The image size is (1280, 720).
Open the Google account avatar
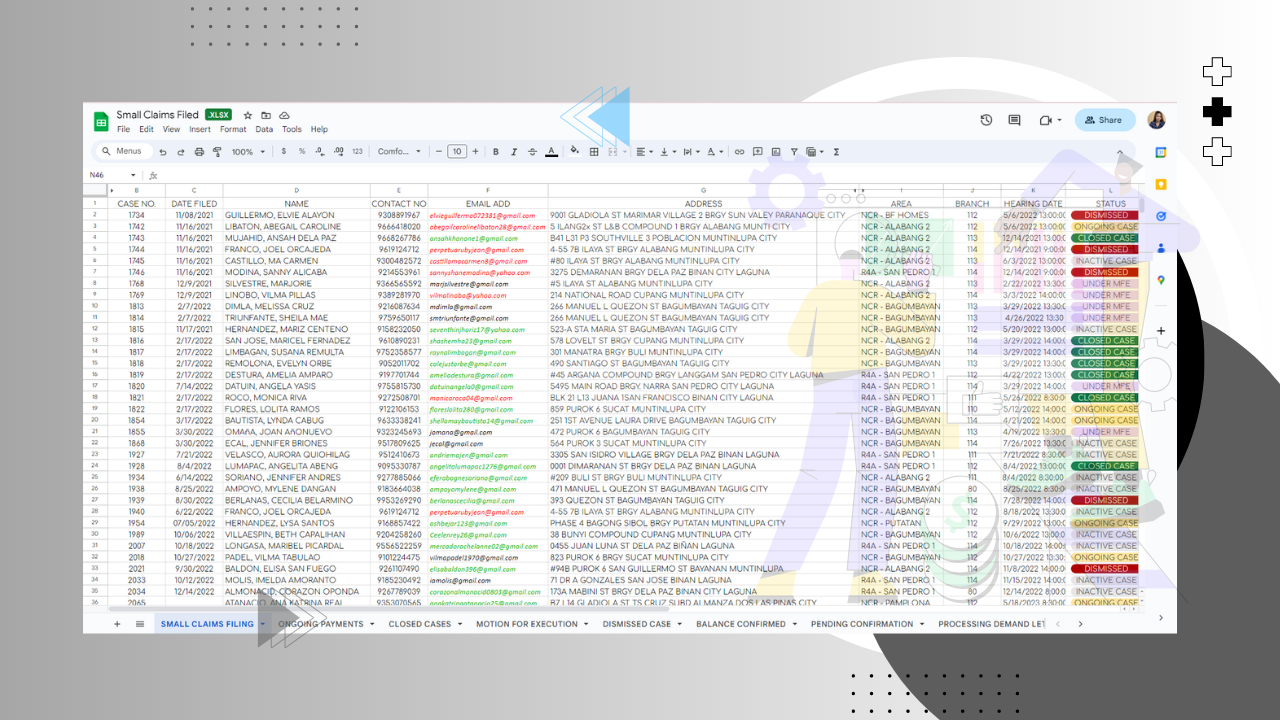[1156, 120]
